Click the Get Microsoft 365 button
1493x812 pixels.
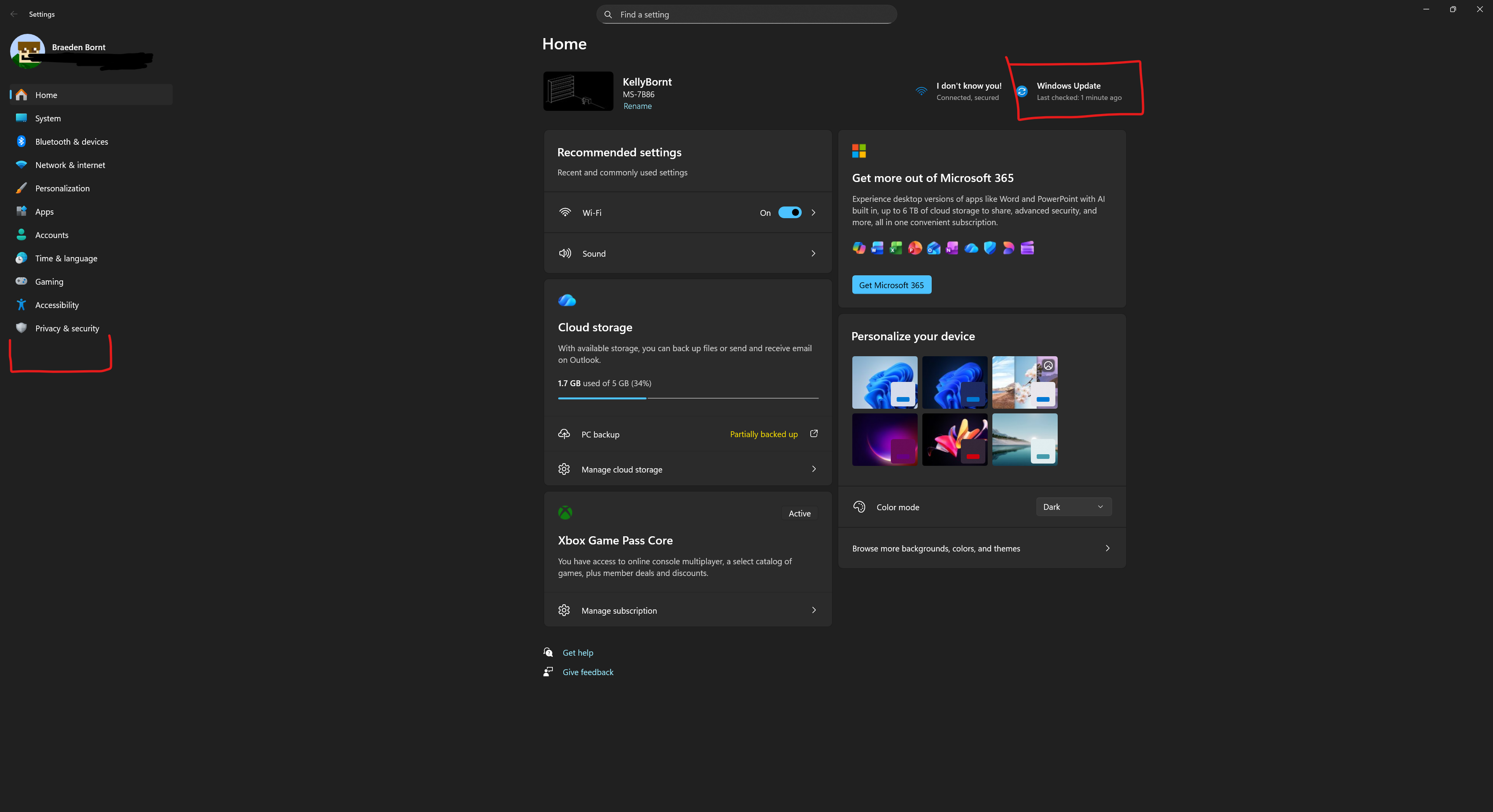pyautogui.click(x=891, y=285)
